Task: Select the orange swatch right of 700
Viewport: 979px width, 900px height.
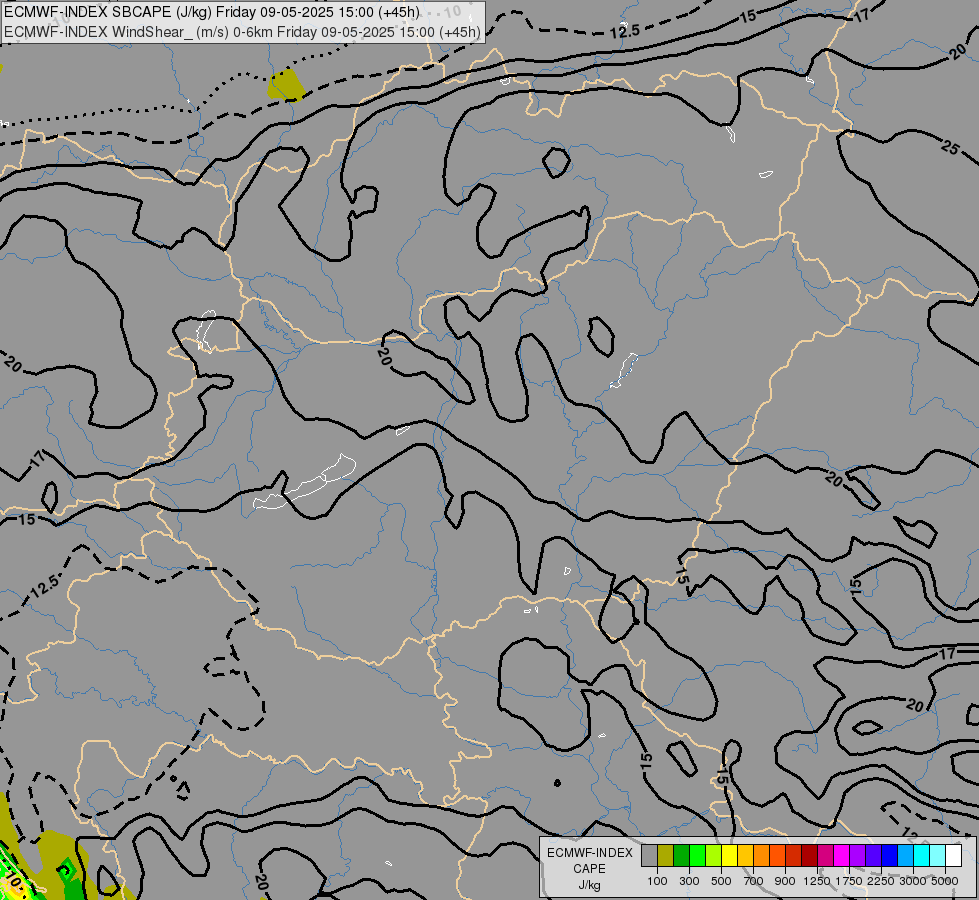Action: (x=762, y=856)
